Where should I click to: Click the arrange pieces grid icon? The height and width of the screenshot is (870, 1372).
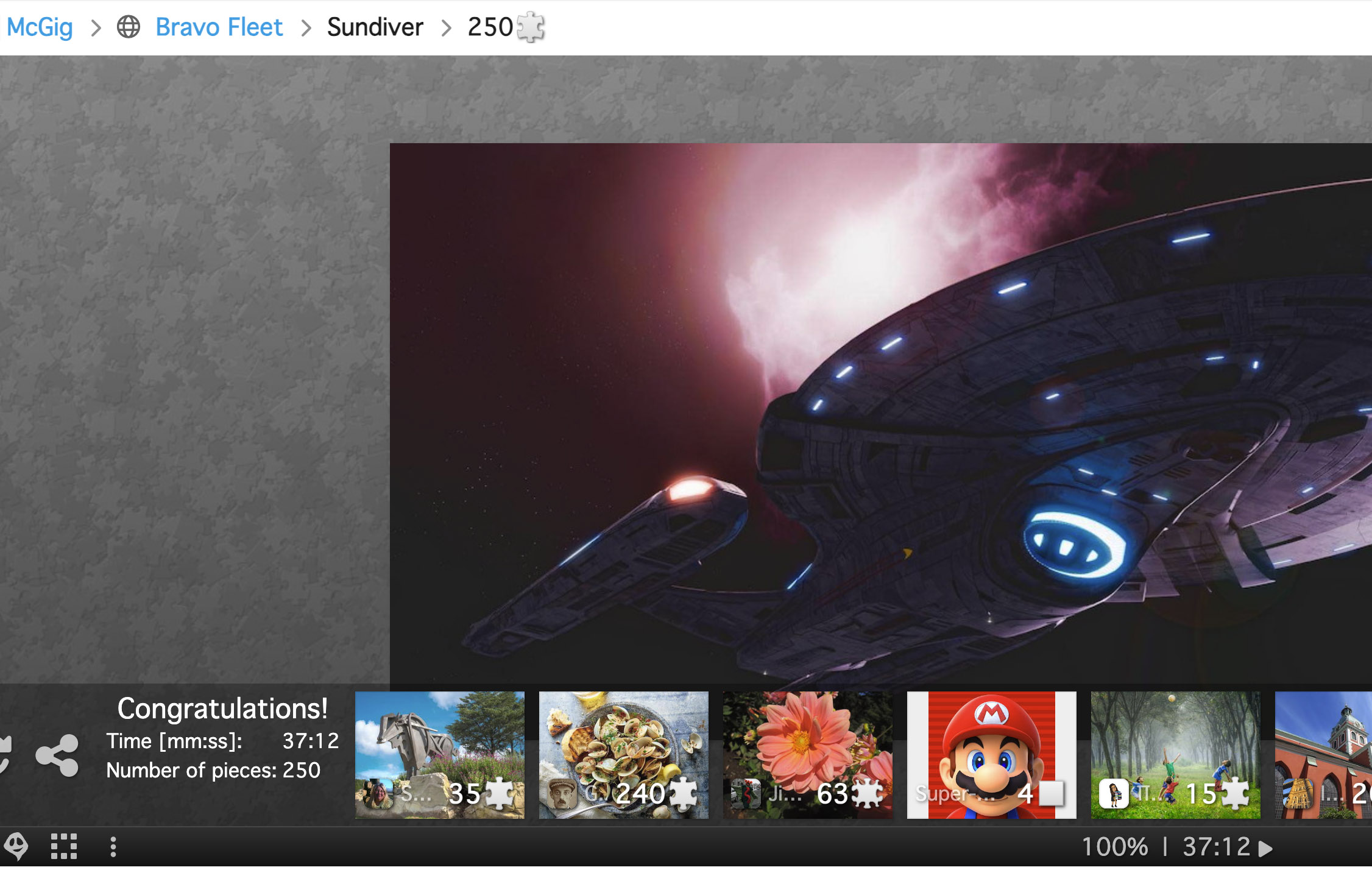point(64,847)
